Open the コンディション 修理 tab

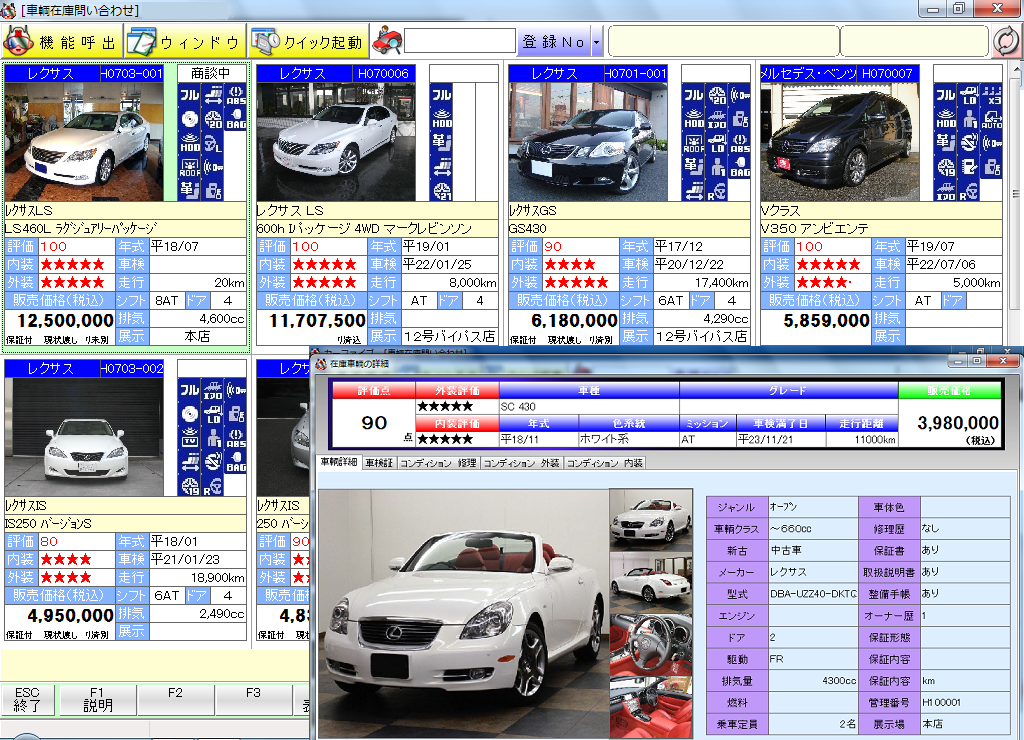(x=438, y=463)
